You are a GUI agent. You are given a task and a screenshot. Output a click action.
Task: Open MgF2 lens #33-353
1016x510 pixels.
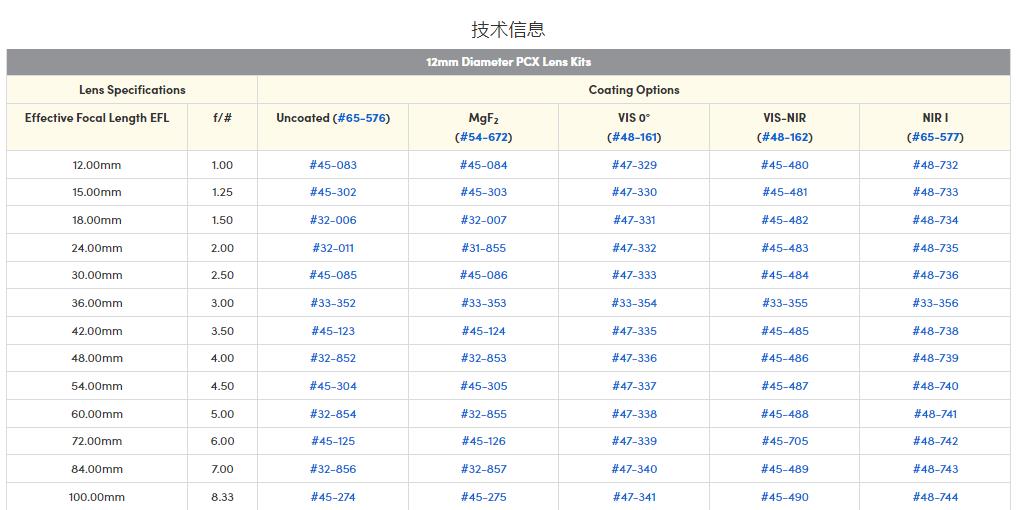click(483, 303)
